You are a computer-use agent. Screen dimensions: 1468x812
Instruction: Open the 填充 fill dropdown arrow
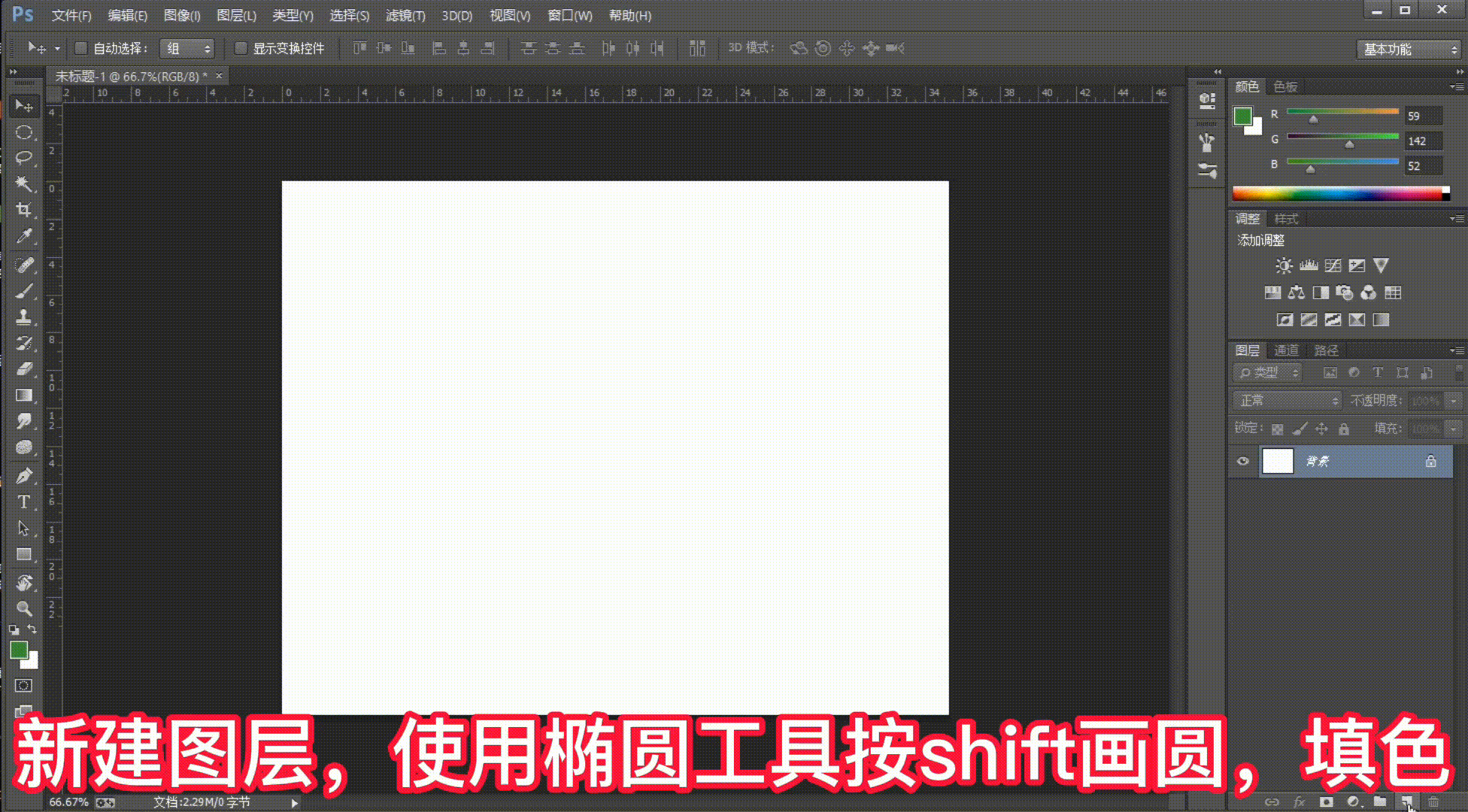(1454, 429)
